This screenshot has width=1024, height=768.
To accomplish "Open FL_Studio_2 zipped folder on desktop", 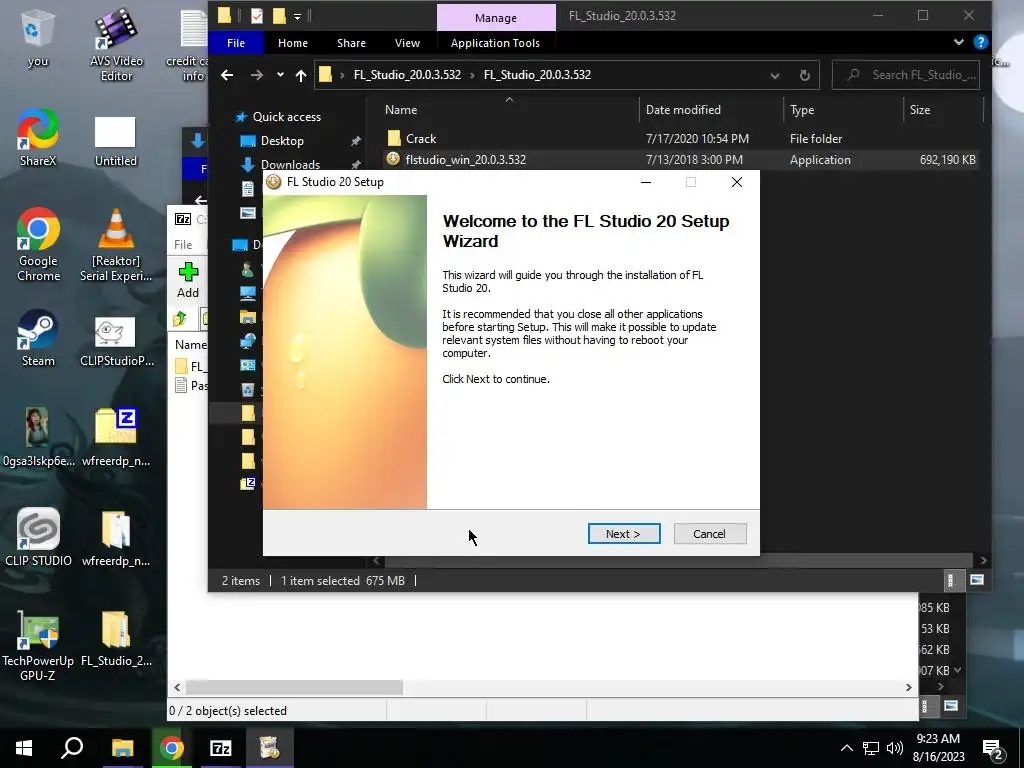I will (116, 639).
